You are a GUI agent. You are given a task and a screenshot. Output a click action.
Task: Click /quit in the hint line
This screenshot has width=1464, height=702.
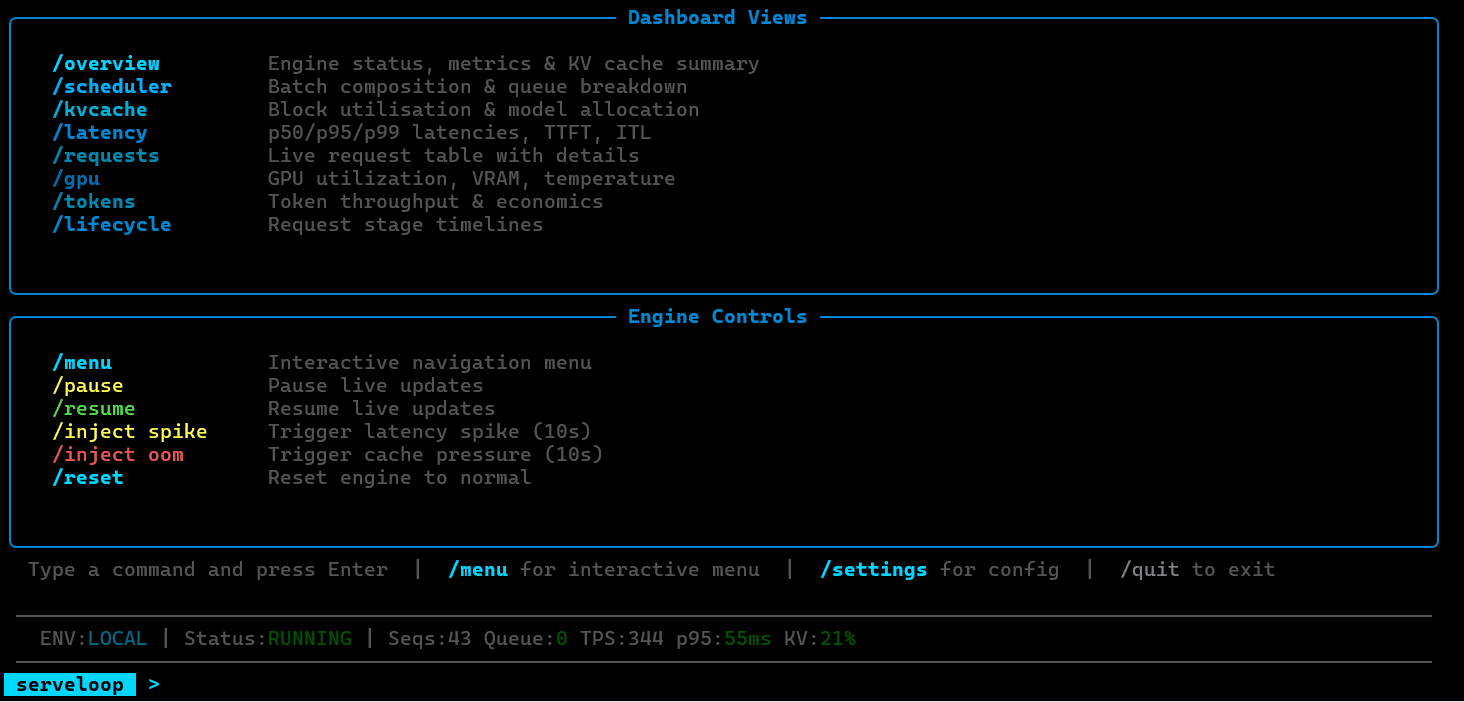tap(1150, 570)
